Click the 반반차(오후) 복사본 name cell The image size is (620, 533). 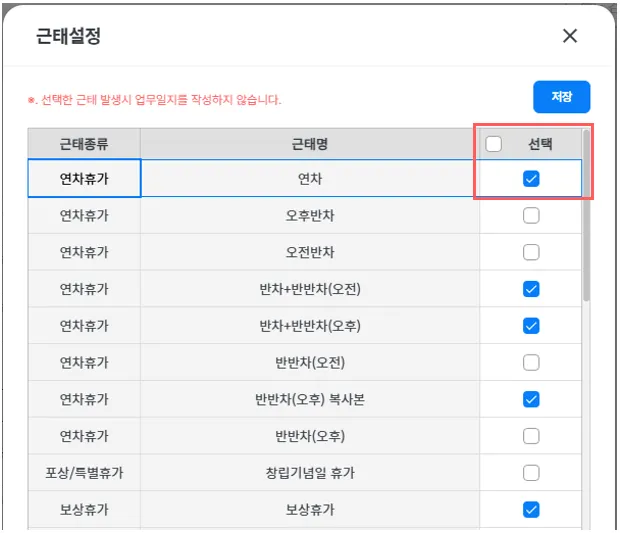pos(310,399)
